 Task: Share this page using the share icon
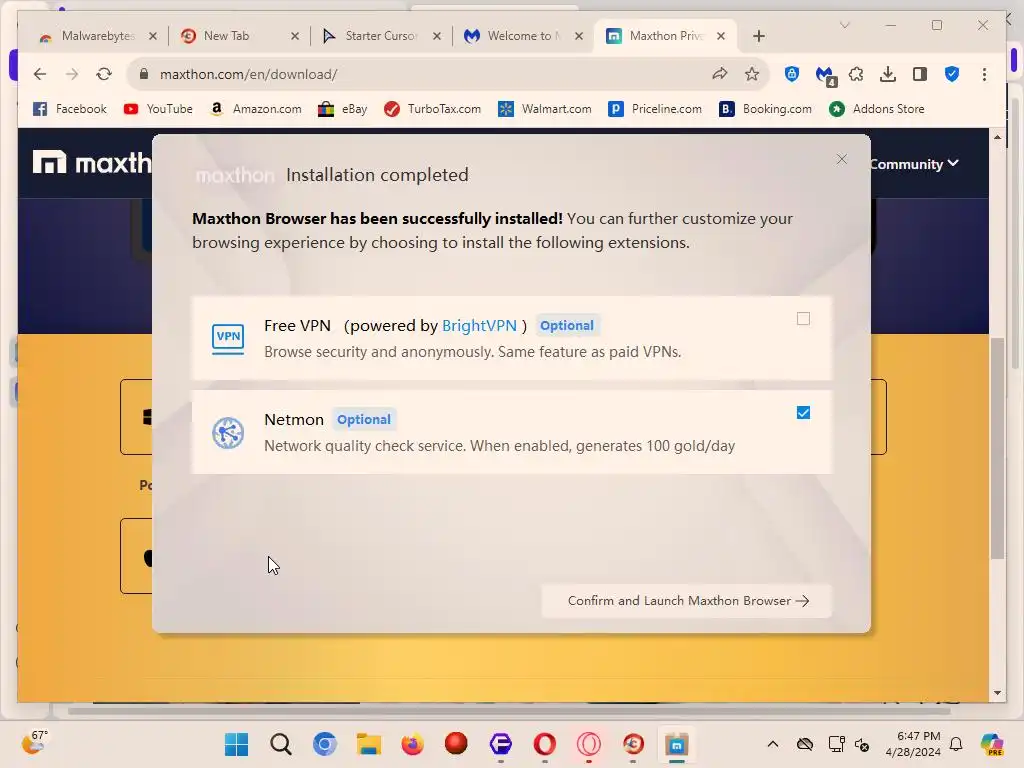point(720,74)
